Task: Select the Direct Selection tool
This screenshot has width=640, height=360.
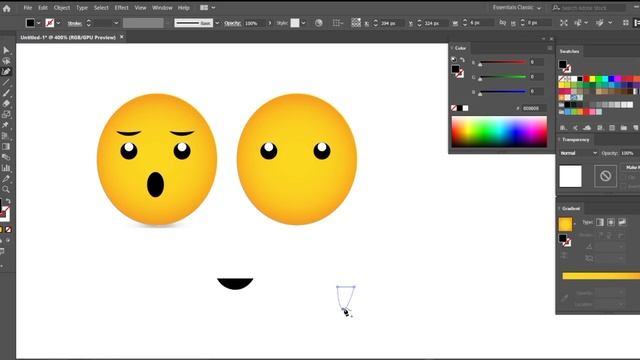Action: (x=6, y=61)
